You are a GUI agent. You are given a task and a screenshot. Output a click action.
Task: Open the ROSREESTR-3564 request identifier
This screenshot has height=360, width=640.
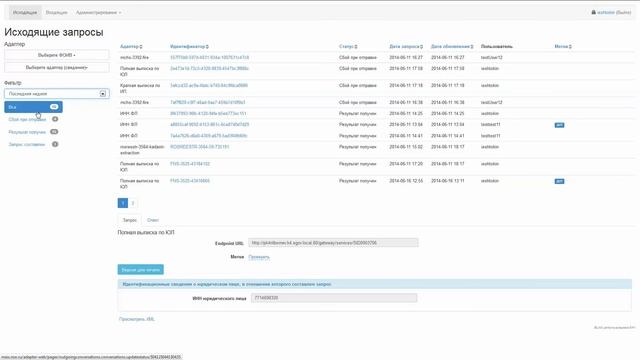pyautogui.click(x=200, y=147)
